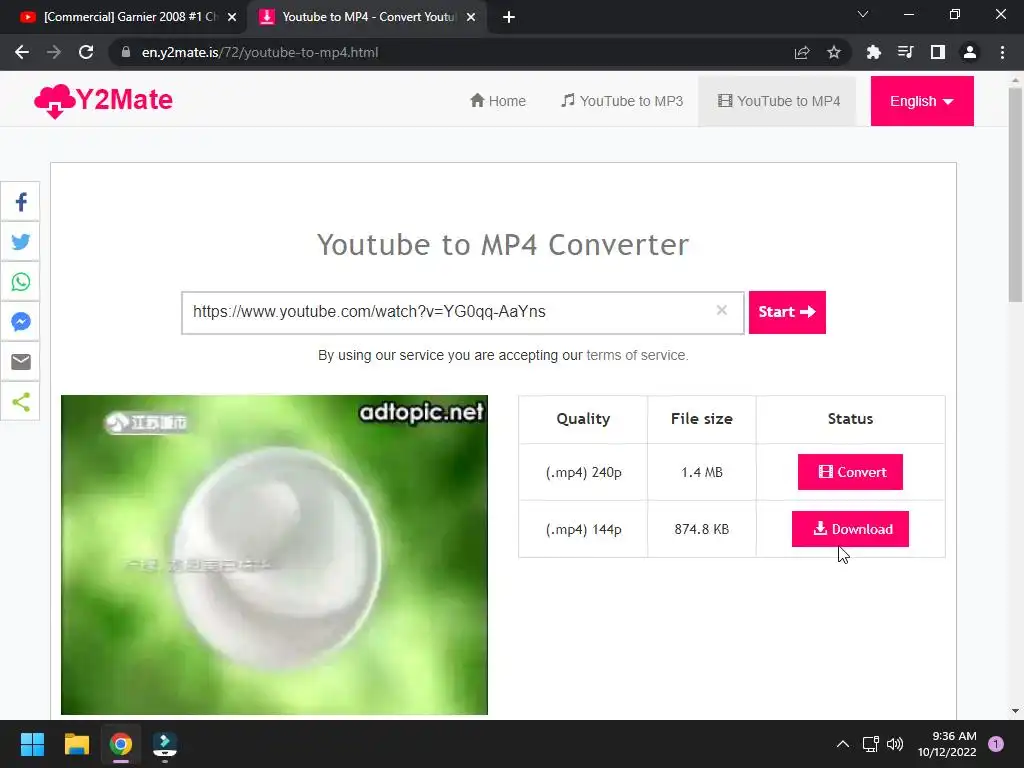Open the Chrome profile avatar
This screenshot has width=1024, height=768.
[970, 52]
